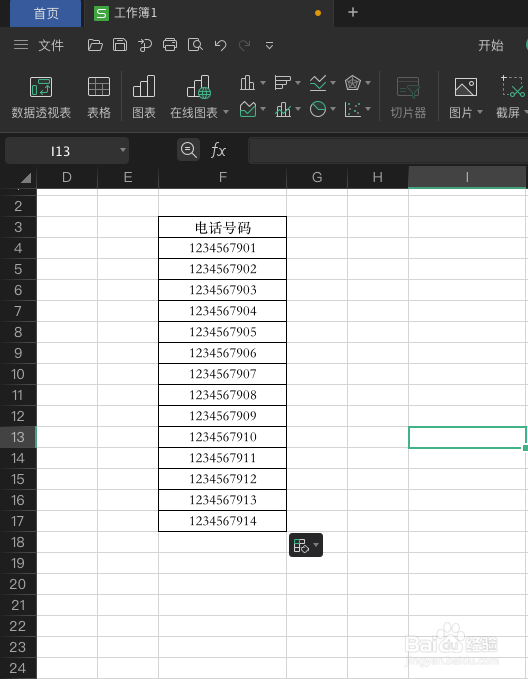Insert a column chart icon
This screenshot has width=528, height=679.
247,82
